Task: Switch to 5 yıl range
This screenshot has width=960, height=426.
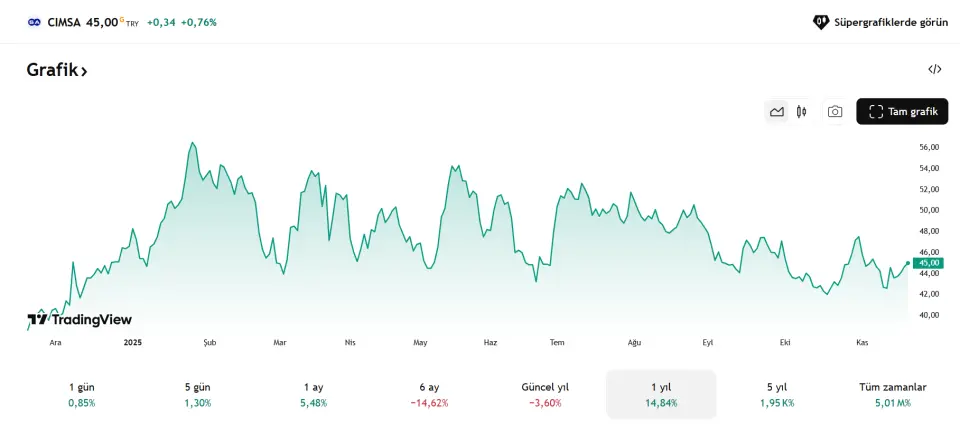Action: click(777, 394)
